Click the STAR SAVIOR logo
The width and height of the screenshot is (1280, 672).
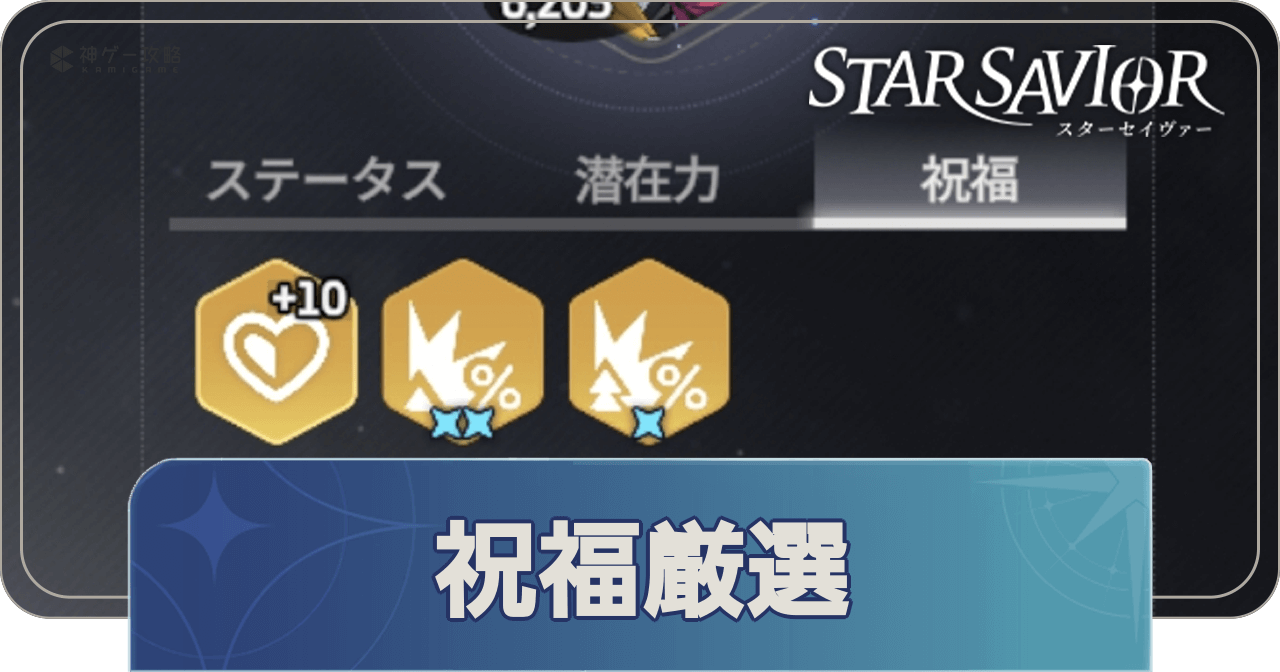coord(1016,80)
